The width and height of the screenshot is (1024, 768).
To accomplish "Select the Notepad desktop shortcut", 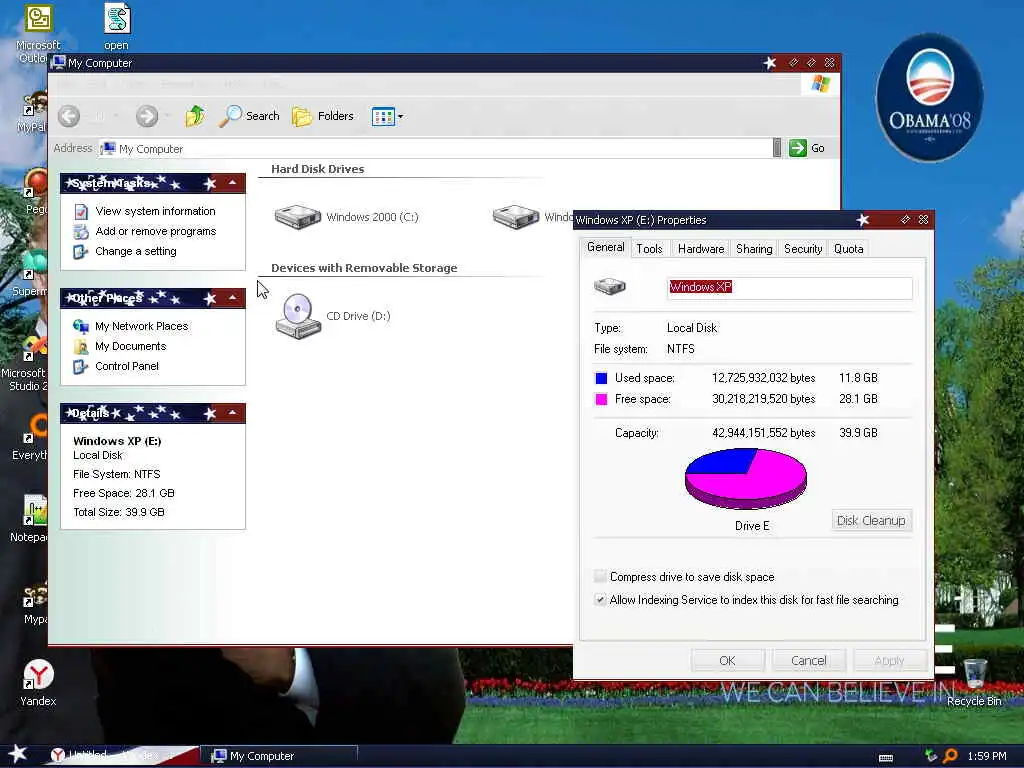I will coord(29,519).
